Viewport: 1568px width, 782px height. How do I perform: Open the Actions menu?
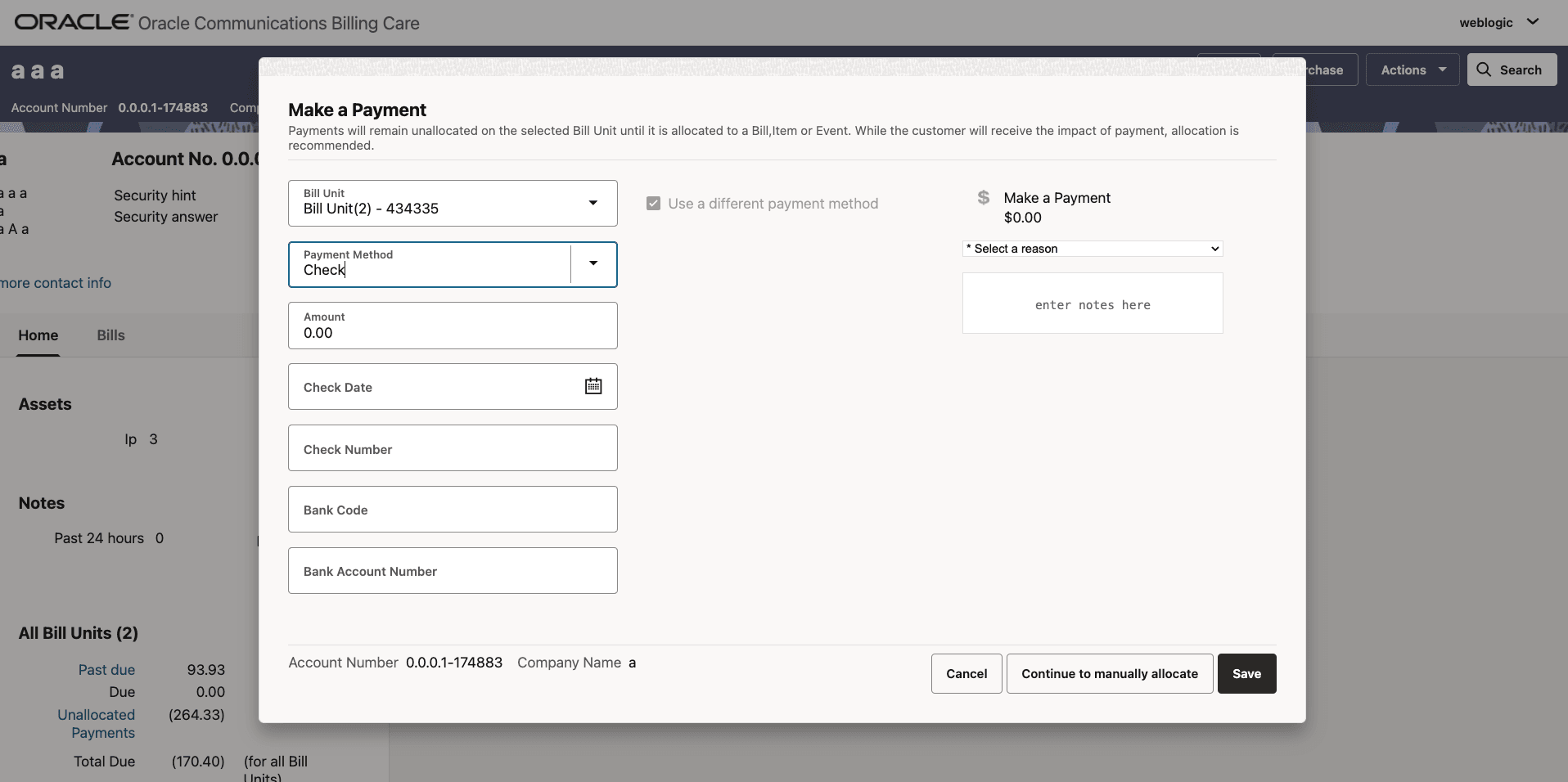1413,70
